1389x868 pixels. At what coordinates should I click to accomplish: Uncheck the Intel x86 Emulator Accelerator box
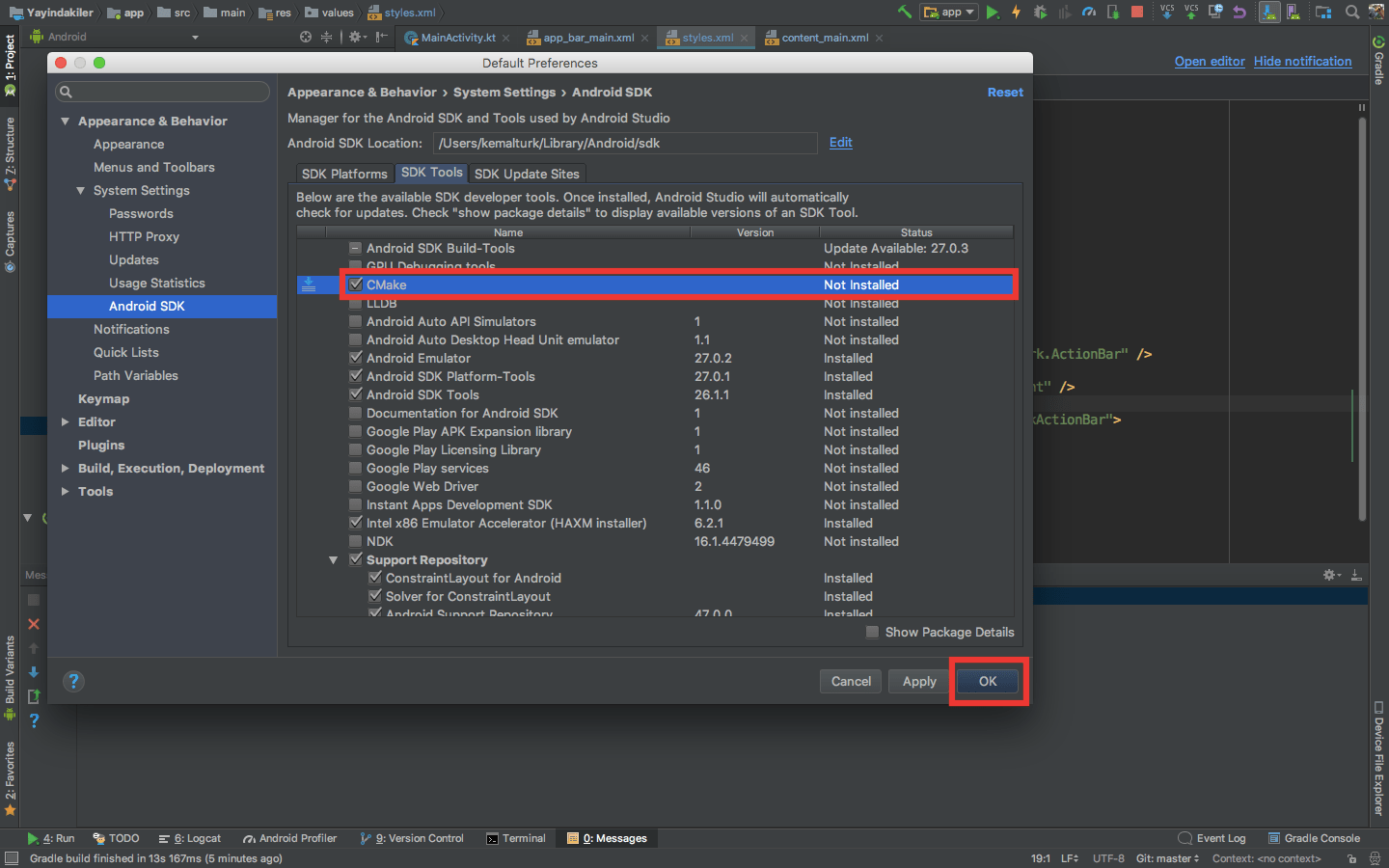356,523
